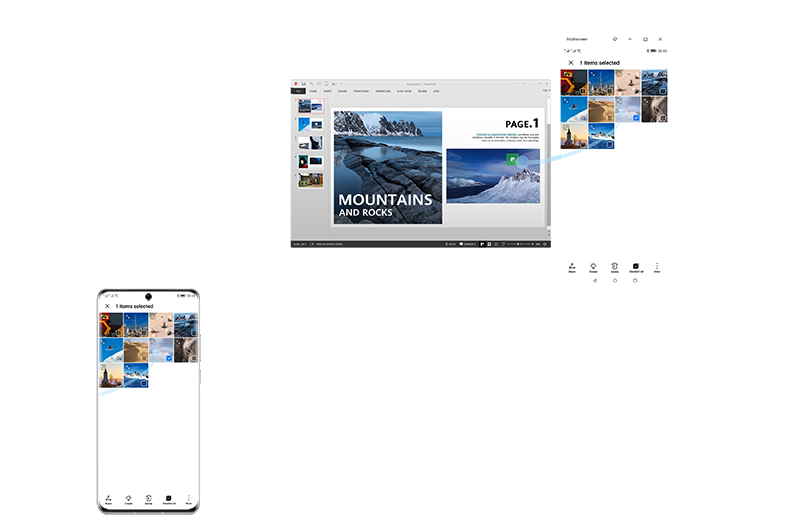Select the fifth slide thumbnail in PowerPoint
This screenshot has width=804, height=515.
point(310,180)
